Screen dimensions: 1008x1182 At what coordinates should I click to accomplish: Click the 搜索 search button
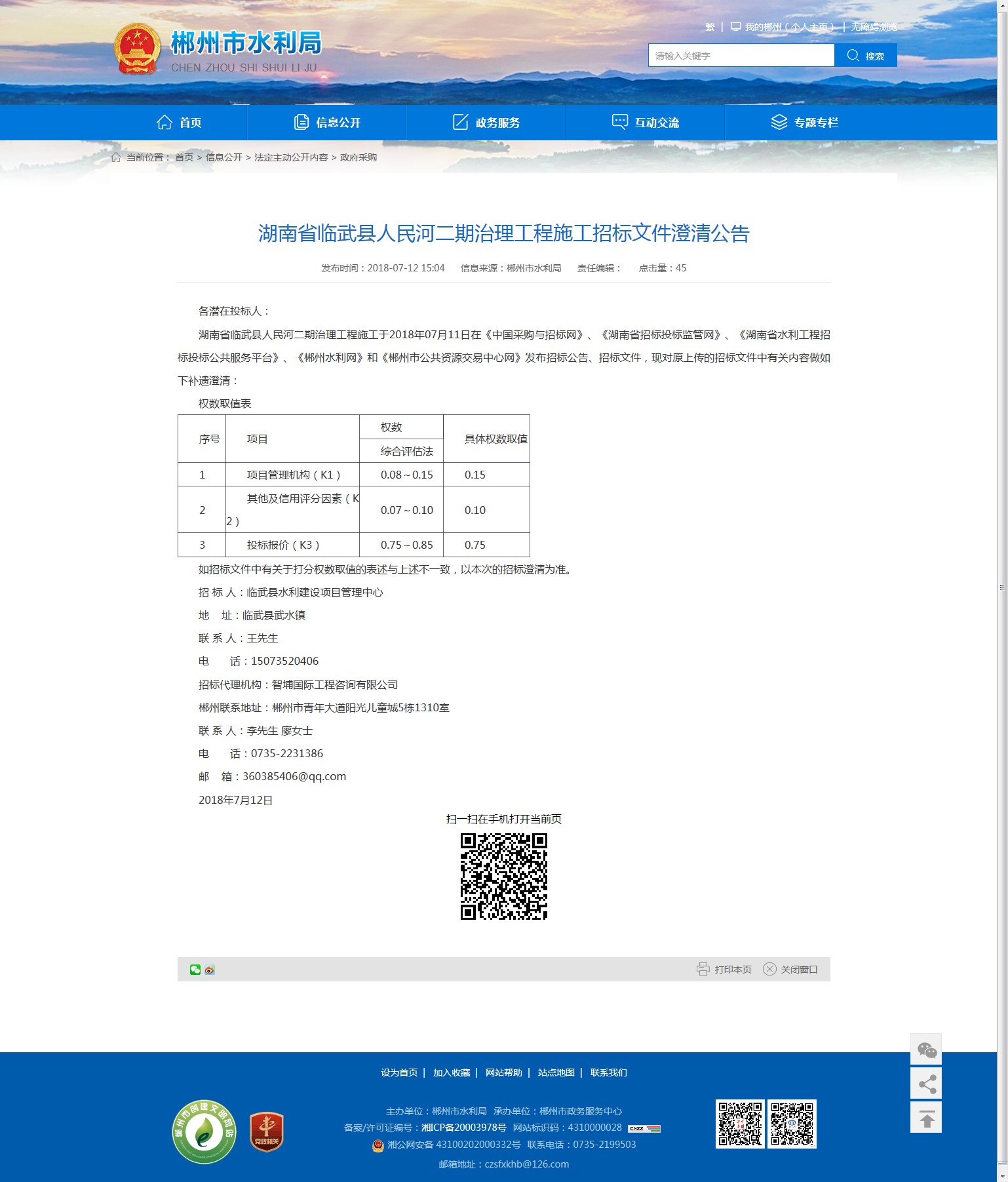pyautogui.click(x=866, y=55)
